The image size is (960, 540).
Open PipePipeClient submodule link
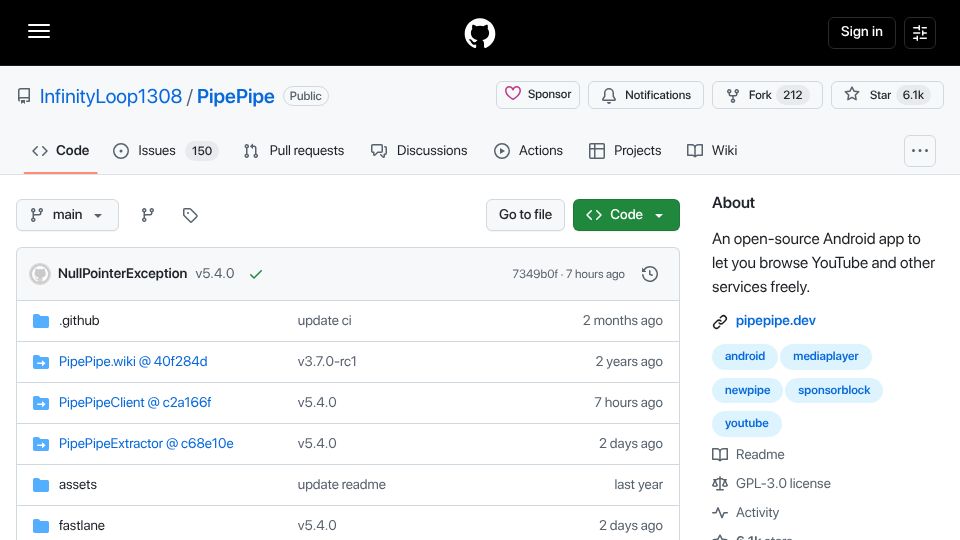[135, 403]
